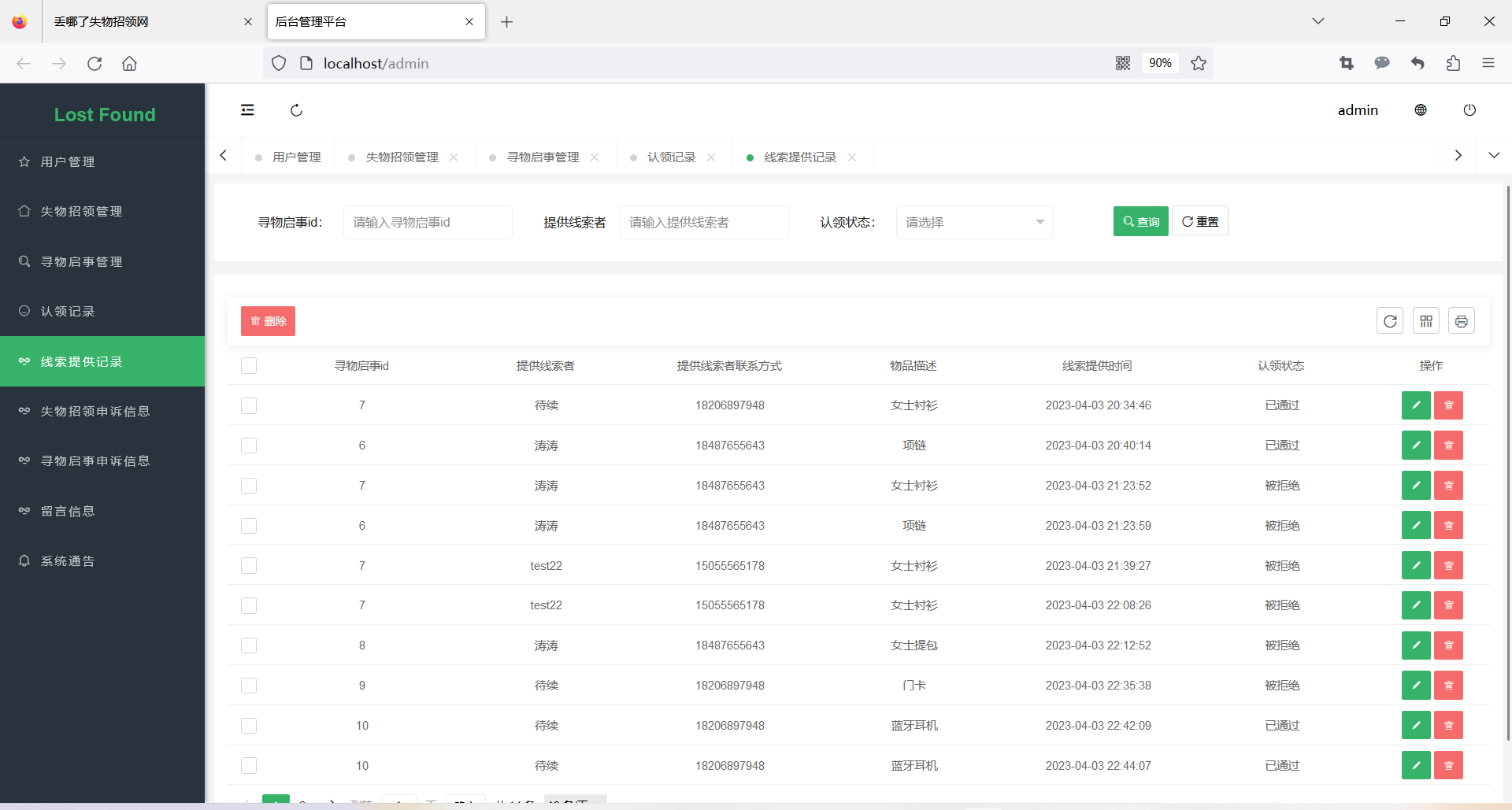Image resolution: width=1512 pixels, height=810 pixels.
Task: Open 认领记录 in the sidebar
Action: pyautogui.click(x=102, y=311)
